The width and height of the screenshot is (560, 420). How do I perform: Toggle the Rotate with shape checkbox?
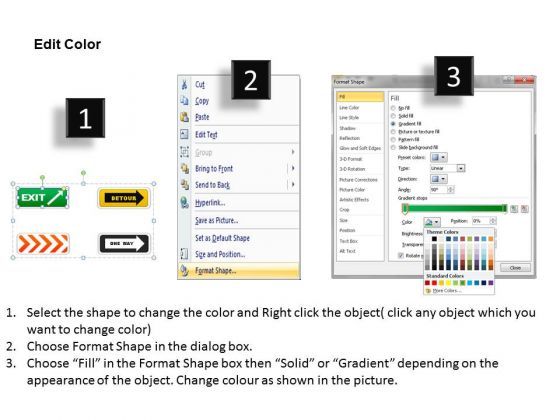tap(401, 255)
